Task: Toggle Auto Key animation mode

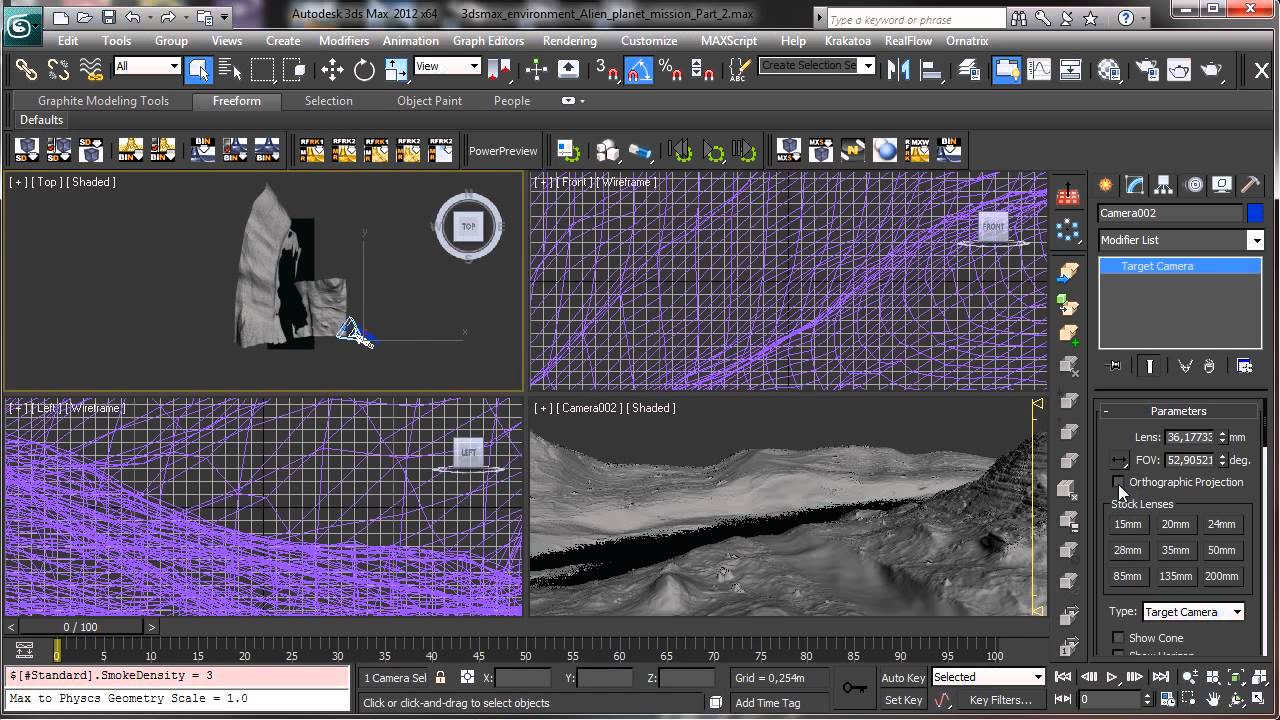Action: tap(903, 678)
